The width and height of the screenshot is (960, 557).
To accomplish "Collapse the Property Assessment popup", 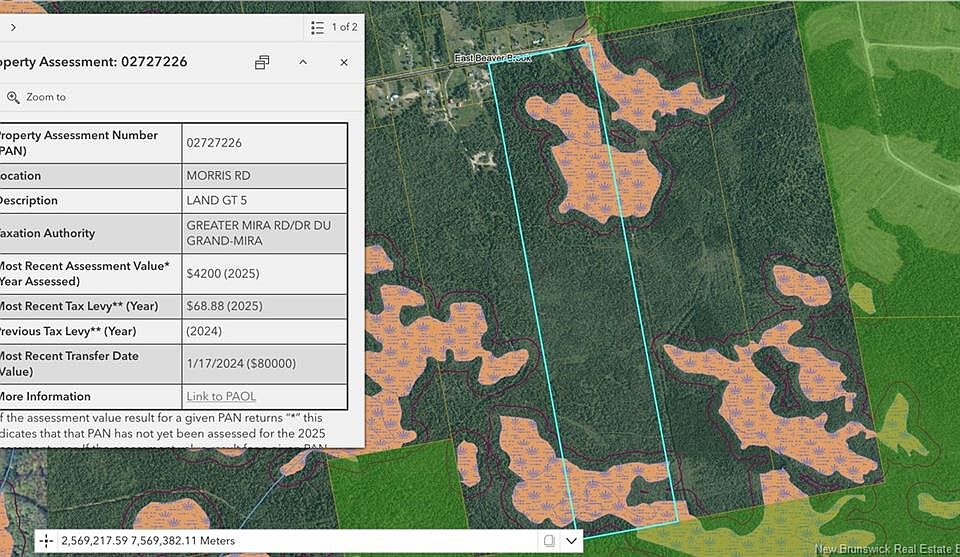I will [x=303, y=62].
